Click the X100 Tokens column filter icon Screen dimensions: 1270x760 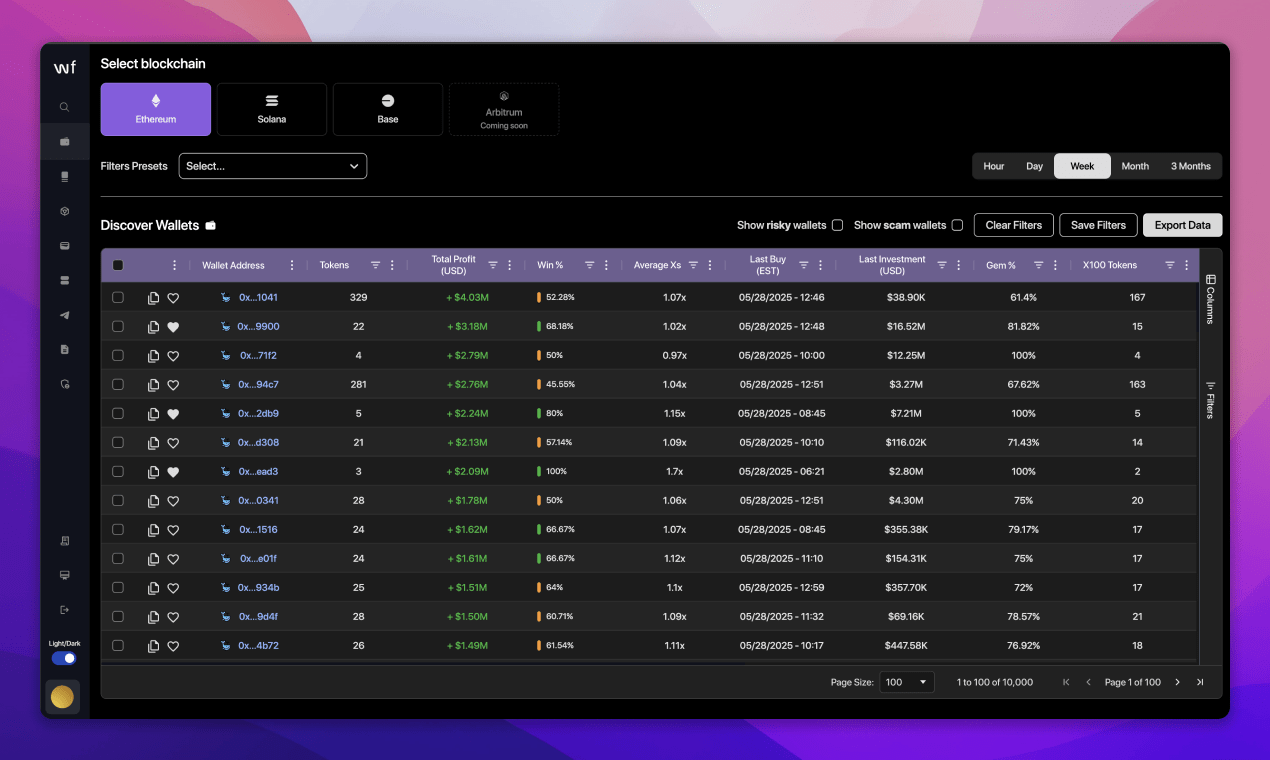(1169, 265)
